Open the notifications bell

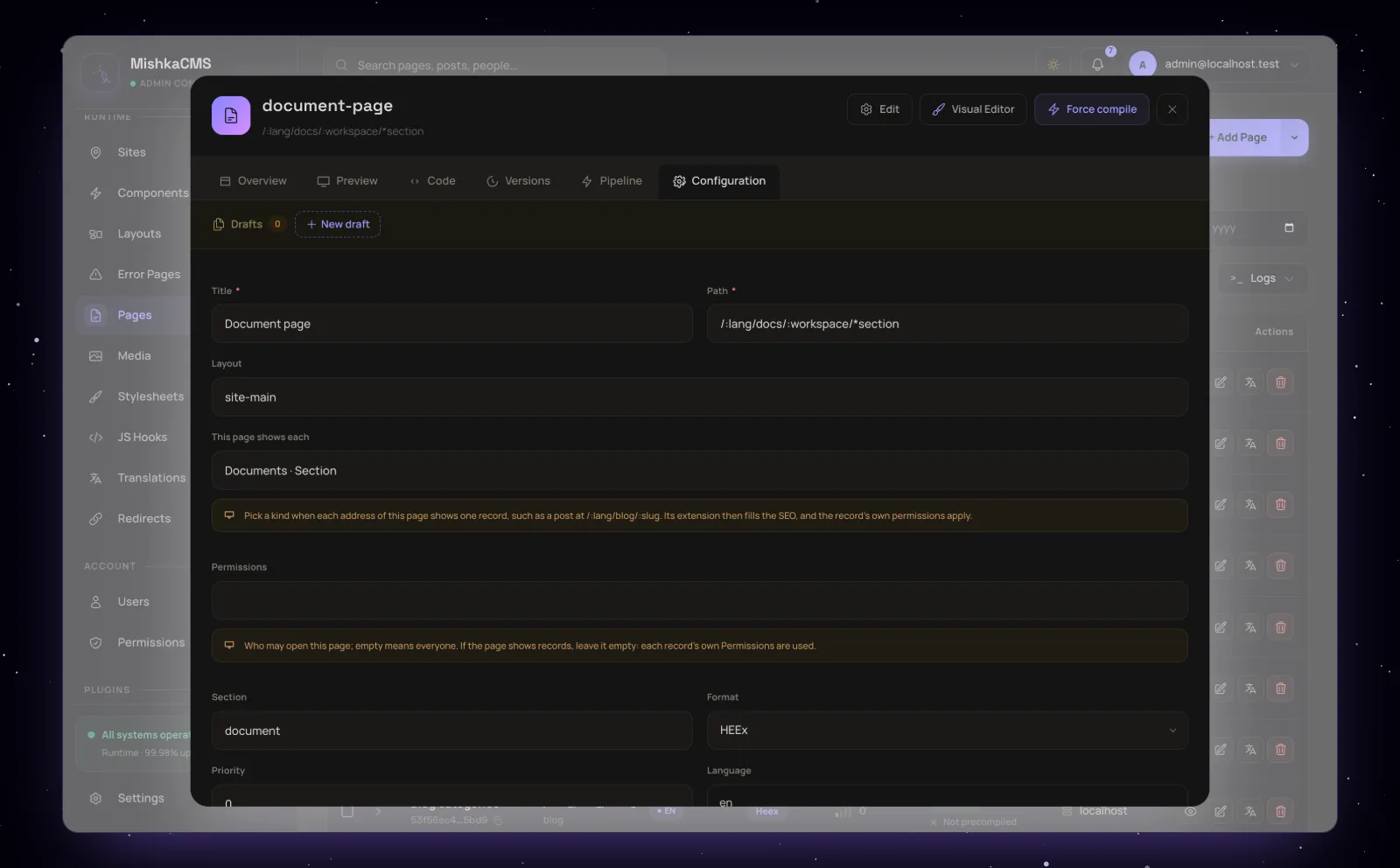[1097, 65]
